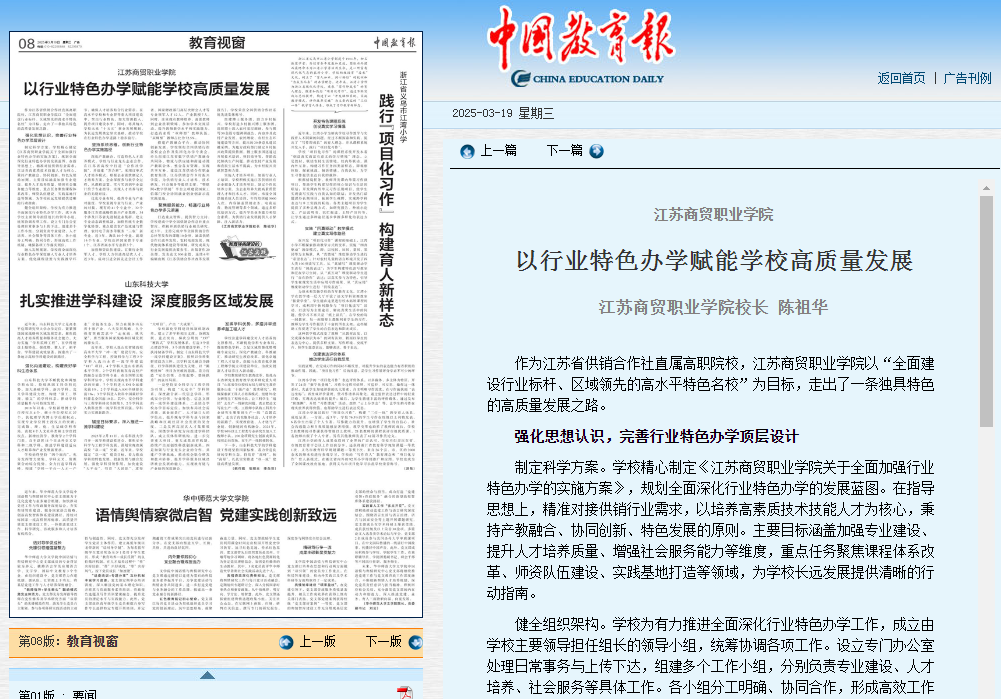This screenshot has height=699, width=1001.
Task: Click the China Education Daily emblem icon
Action: (x=520, y=78)
